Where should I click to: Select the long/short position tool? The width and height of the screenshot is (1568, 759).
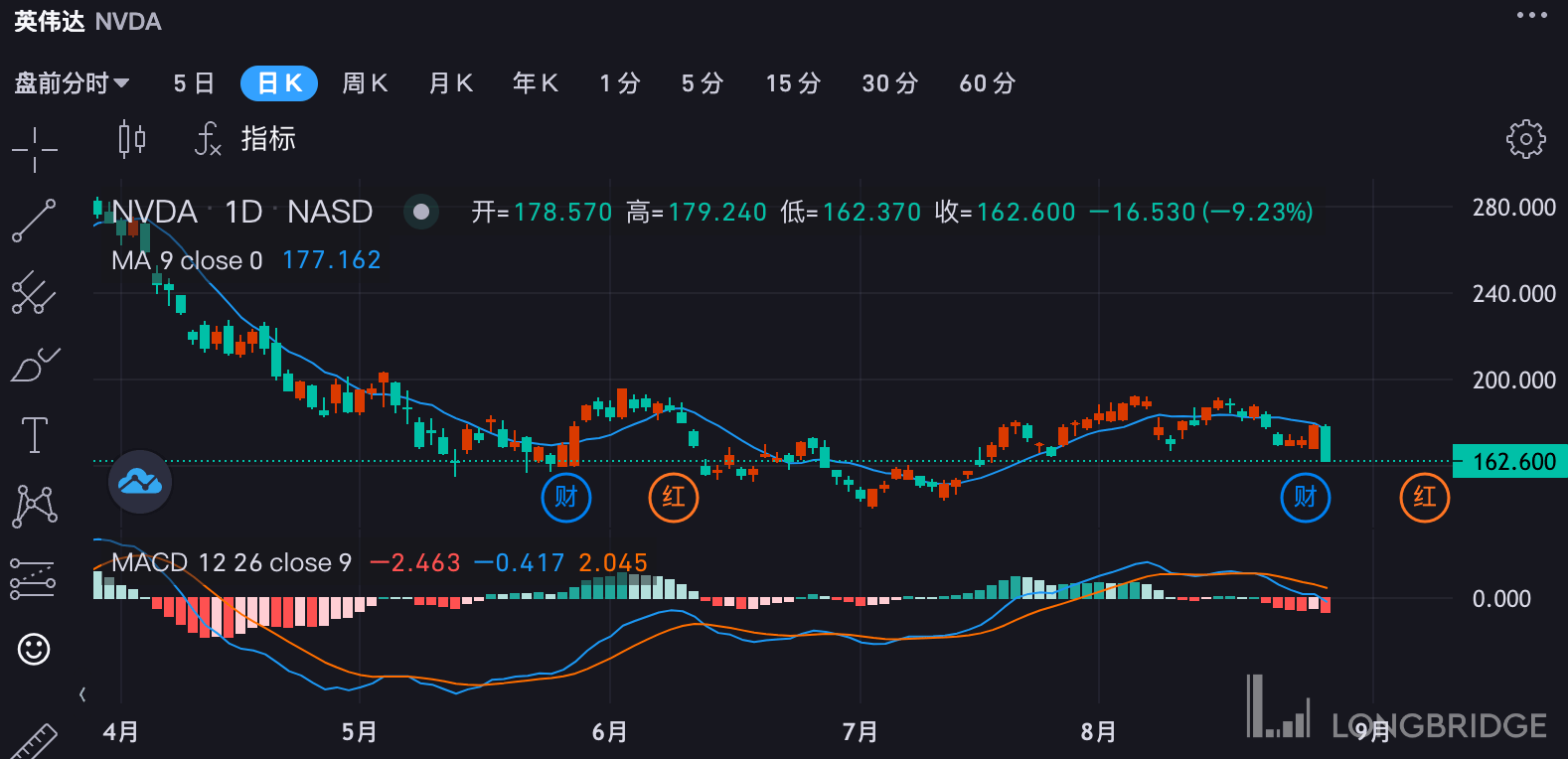(33, 578)
